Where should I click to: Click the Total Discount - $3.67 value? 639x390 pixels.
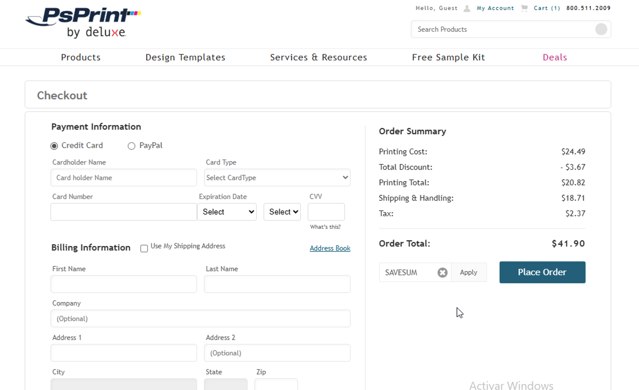click(x=573, y=167)
